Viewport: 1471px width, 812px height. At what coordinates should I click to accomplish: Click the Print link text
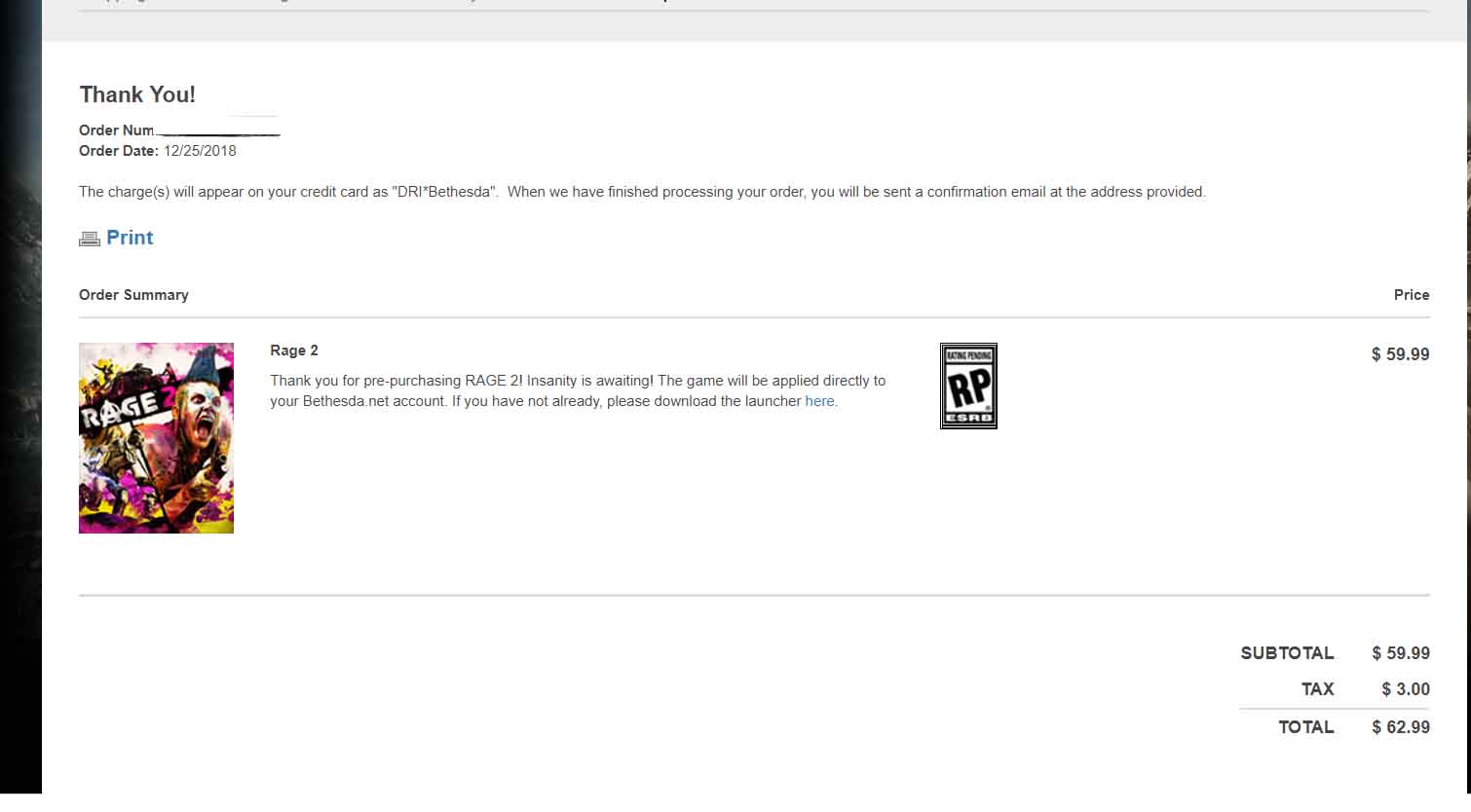pyautogui.click(x=130, y=238)
